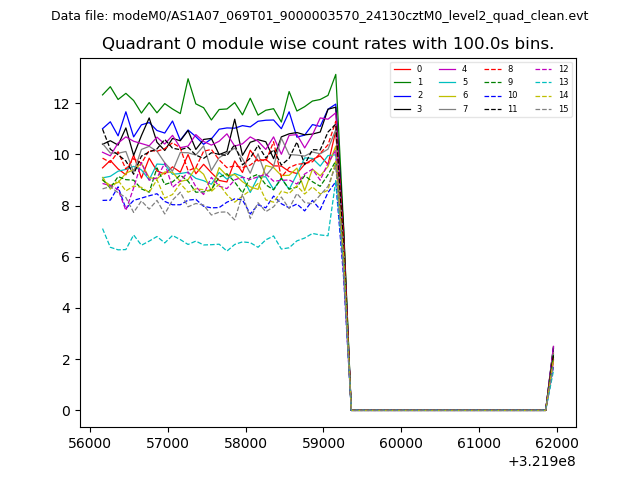Click the y-axis tick label 2
The height and width of the screenshot is (480, 640).
coord(67,359)
